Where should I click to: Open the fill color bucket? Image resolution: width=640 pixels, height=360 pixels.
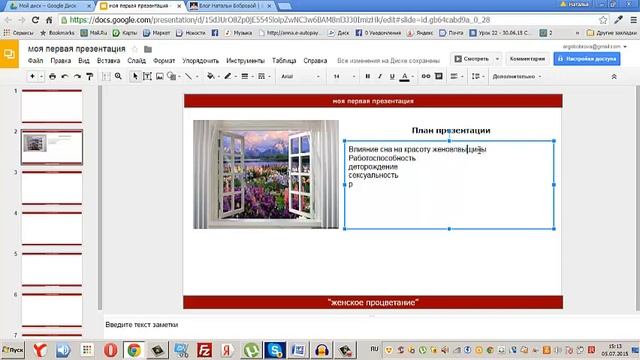211,76
